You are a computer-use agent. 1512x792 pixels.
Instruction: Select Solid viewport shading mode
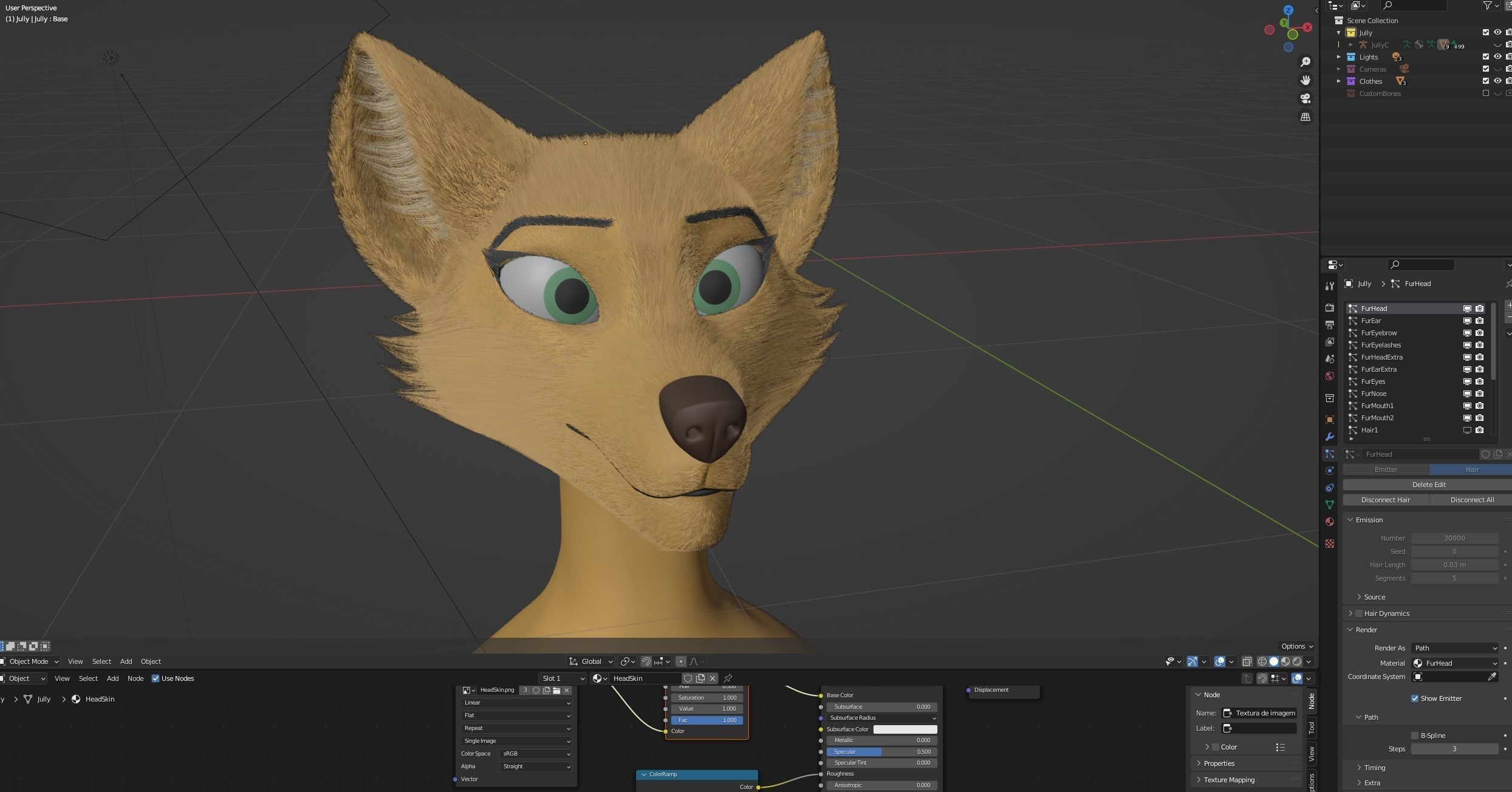click(1274, 661)
